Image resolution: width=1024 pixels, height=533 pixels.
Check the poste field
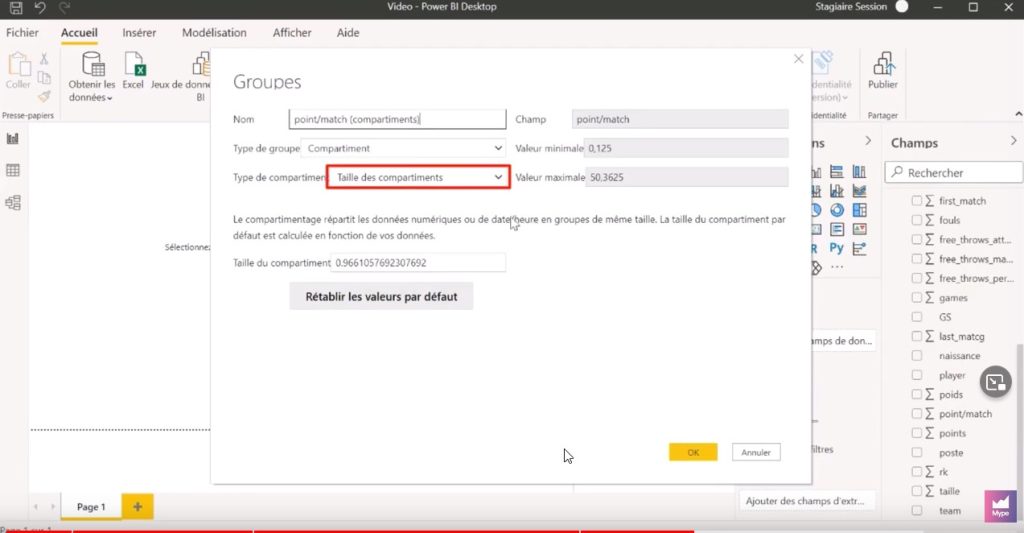[x=917, y=452]
